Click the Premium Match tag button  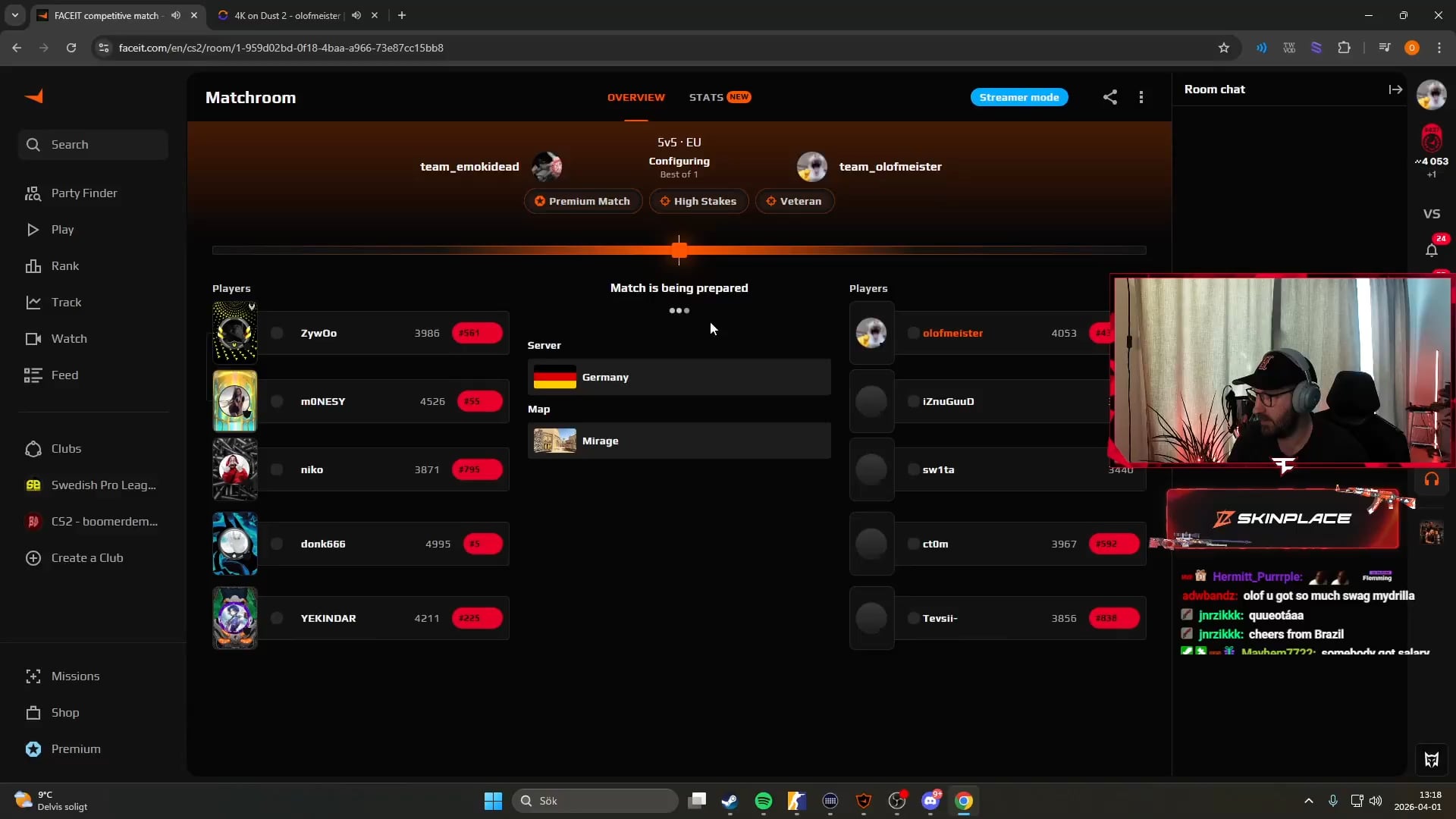pos(582,201)
